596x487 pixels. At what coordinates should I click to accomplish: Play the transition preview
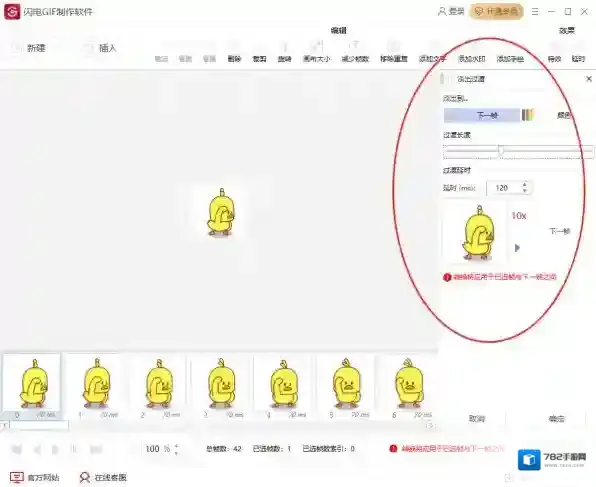tap(517, 248)
